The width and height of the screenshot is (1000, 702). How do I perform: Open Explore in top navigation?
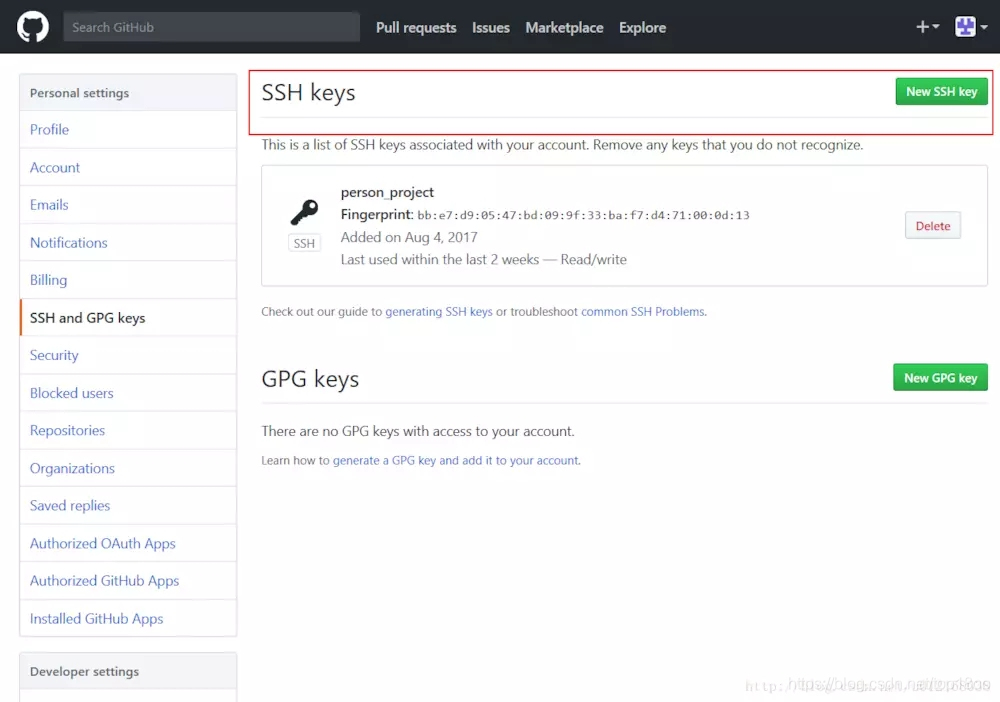pyautogui.click(x=642, y=27)
